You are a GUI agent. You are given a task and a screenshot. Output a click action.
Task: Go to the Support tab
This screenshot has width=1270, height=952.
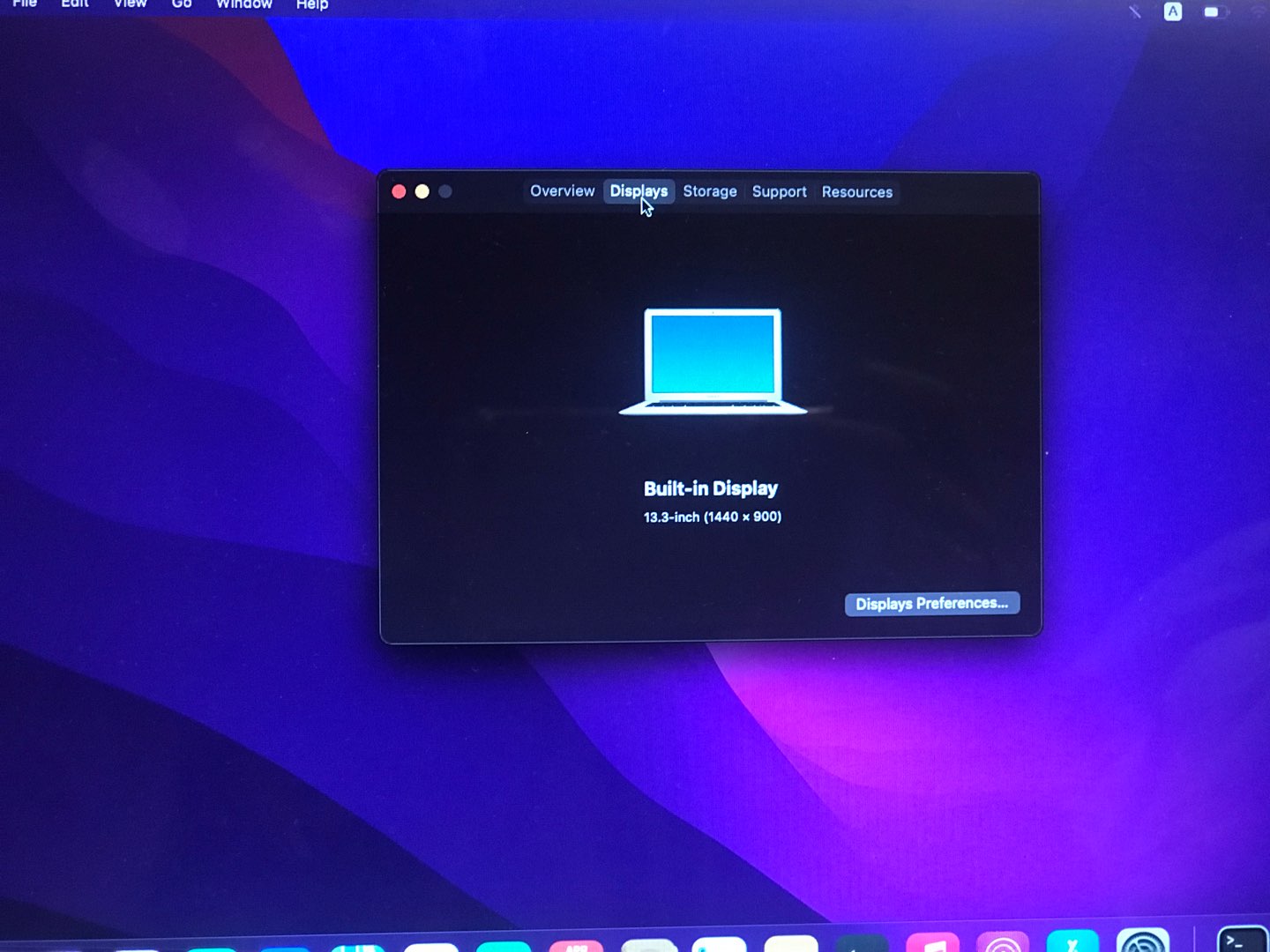[779, 192]
